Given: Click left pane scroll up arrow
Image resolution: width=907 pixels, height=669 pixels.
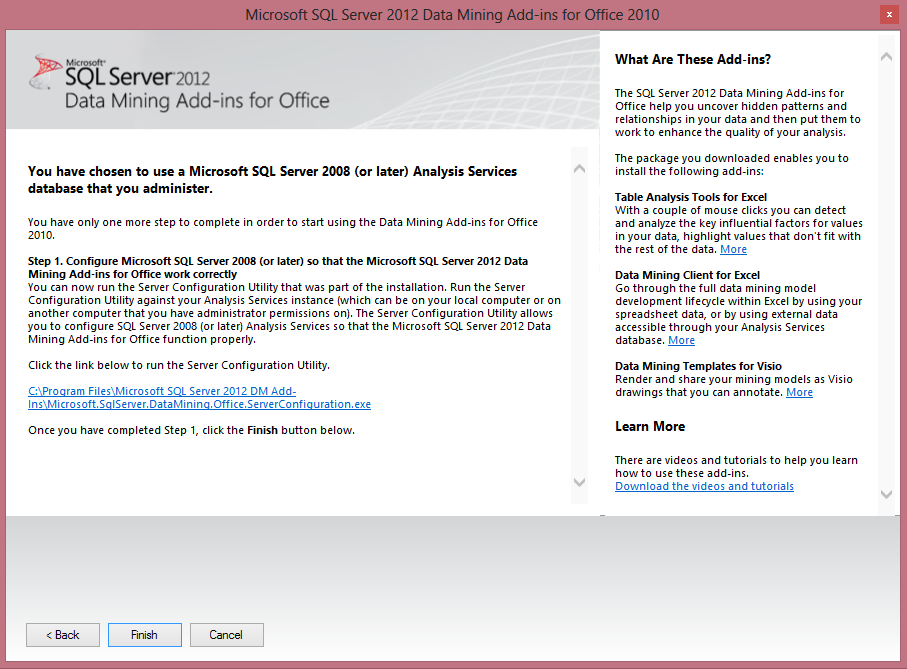Looking at the screenshot, I should click(579, 169).
